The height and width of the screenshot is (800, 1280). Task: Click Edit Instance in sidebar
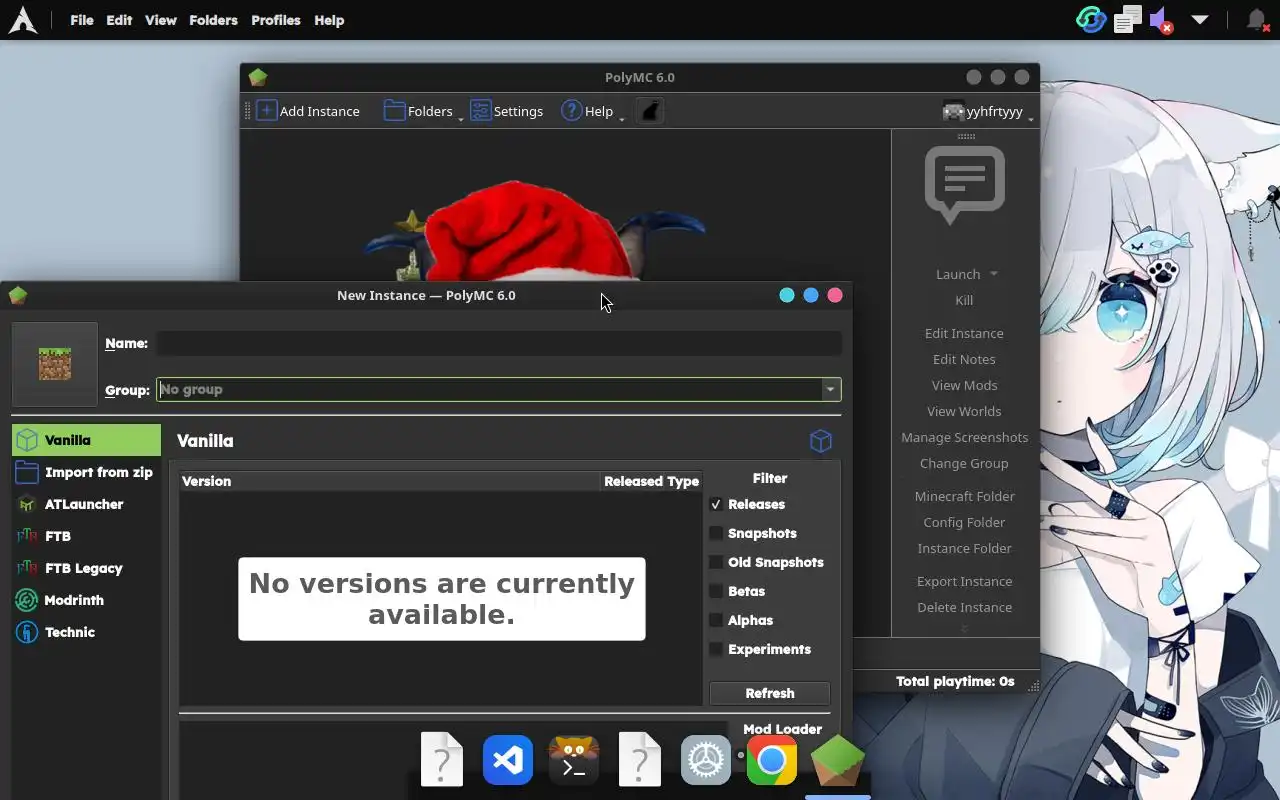(x=964, y=333)
